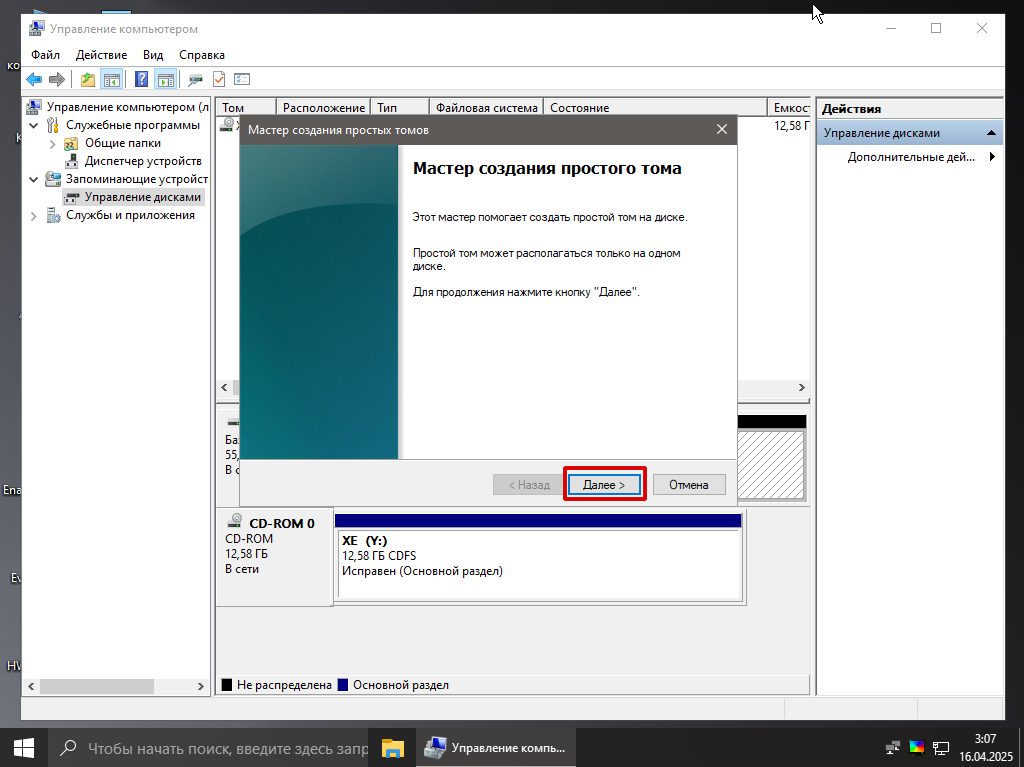Click the gray Forward arrow in toolbar
The height and width of the screenshot is (767, 1024).
(x=57, y=80)
